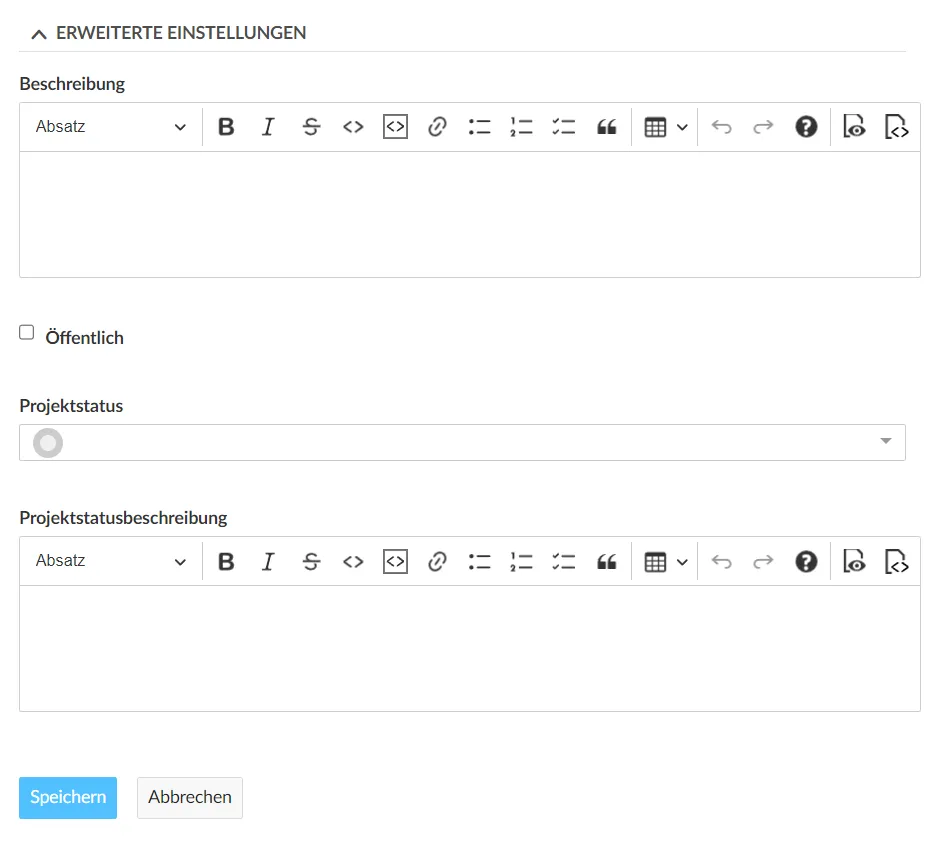The height and width of the screenshot is (843, 930).
Task: Apply italic in the Beschreibung editor
Action: [268, 127]
